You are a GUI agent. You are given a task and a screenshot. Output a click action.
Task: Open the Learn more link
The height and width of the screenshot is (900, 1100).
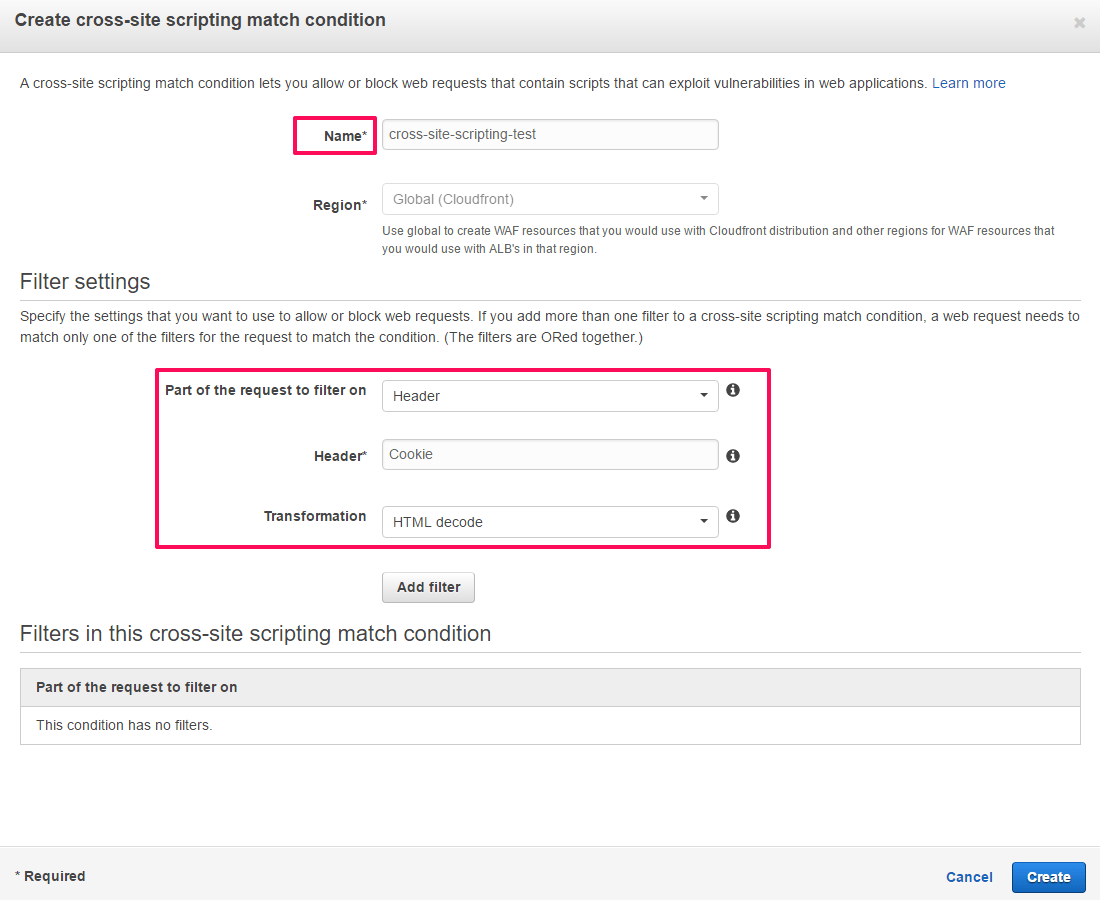[968, 83]
